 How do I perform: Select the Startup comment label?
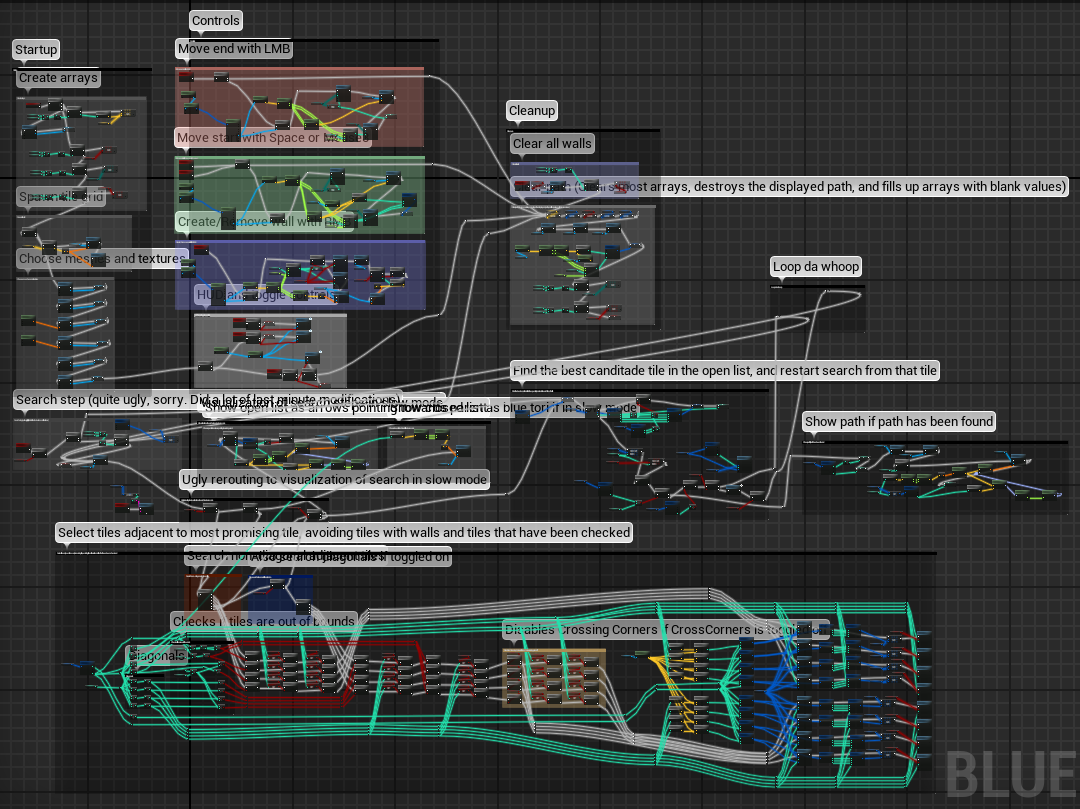coord(37,50)
